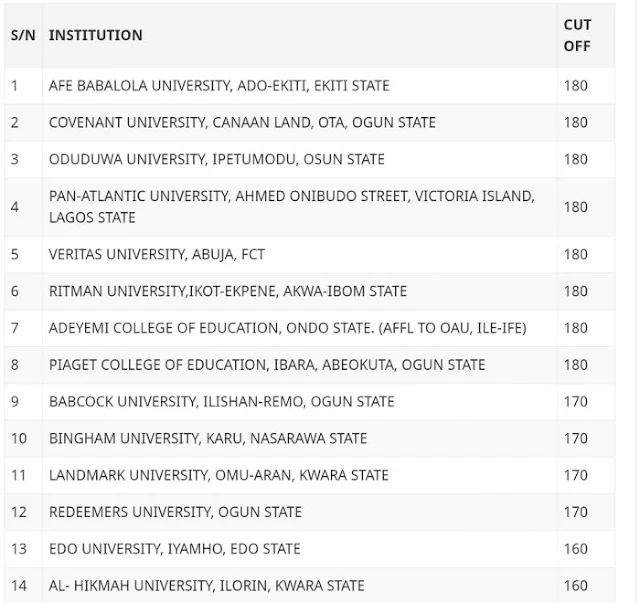Click Bingham University, Karu entry
This screenshot has width=640, height=603.
pos(208,438)
